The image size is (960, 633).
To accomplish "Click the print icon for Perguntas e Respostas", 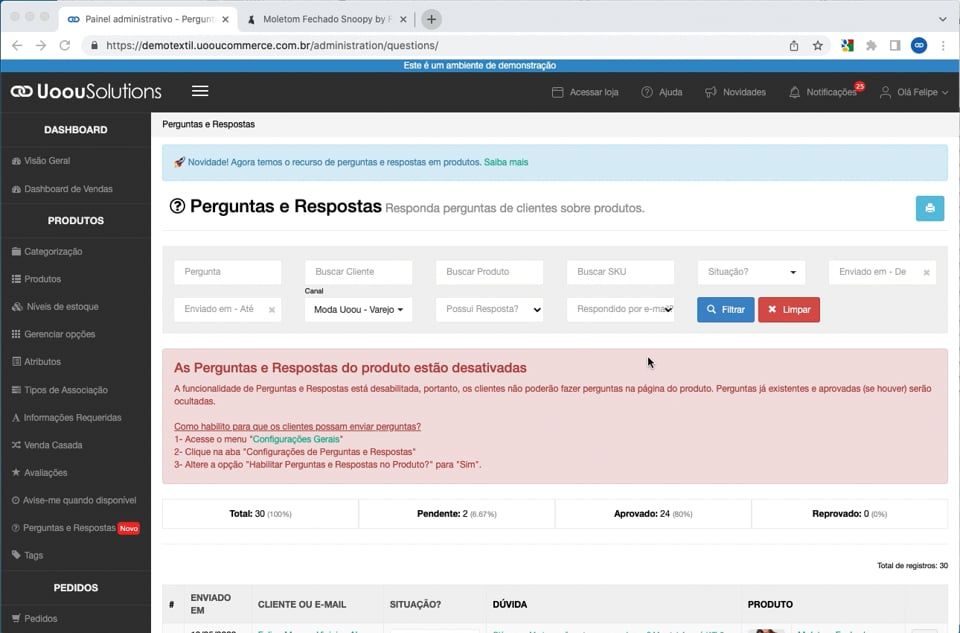I will [x=929, y=208].
